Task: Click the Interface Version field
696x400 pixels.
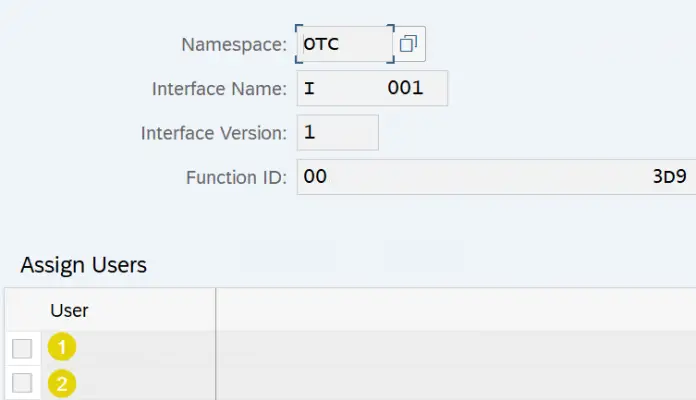Action: [x=337, y=132]
